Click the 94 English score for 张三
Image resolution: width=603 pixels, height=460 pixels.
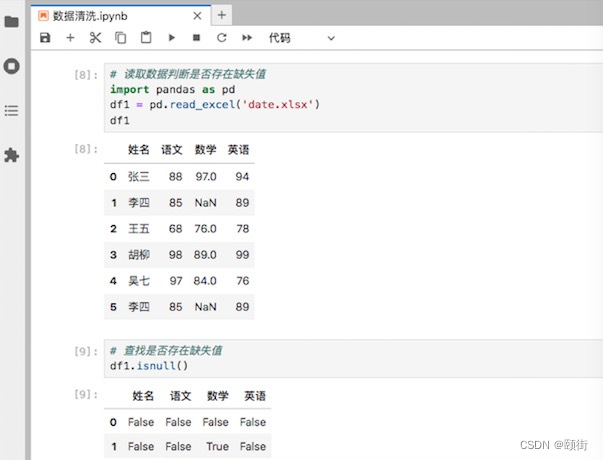pyautogui.click(x=242, y=177)
